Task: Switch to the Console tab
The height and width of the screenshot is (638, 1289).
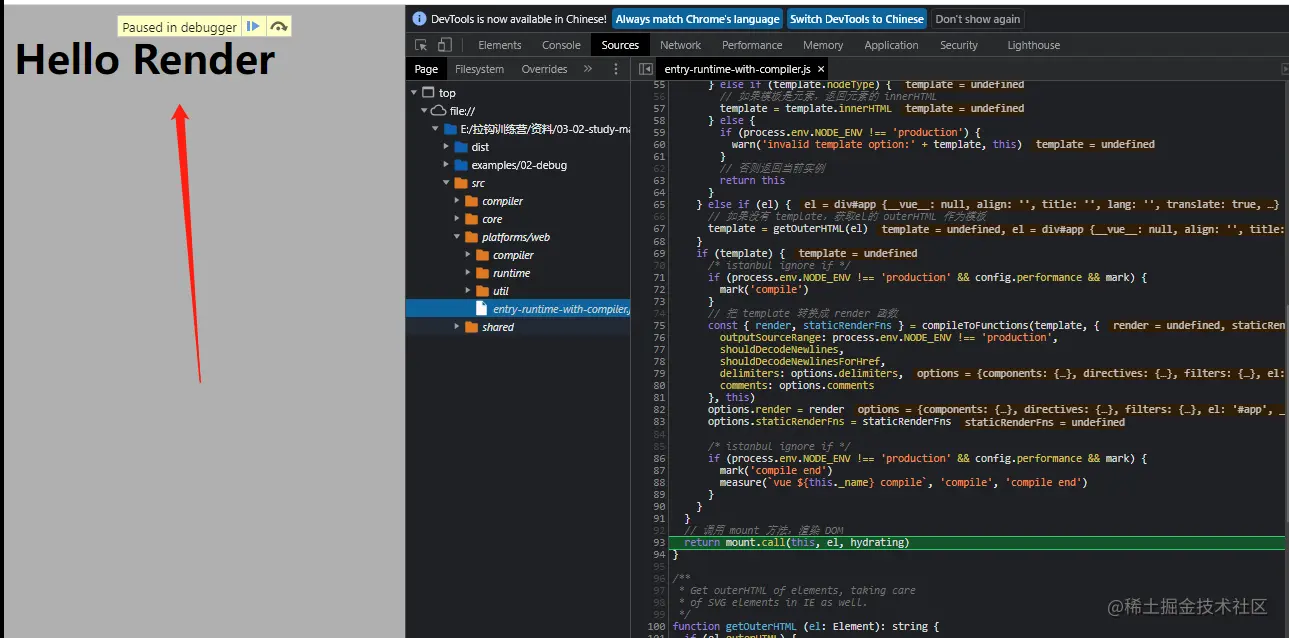Action: point(561,45)
